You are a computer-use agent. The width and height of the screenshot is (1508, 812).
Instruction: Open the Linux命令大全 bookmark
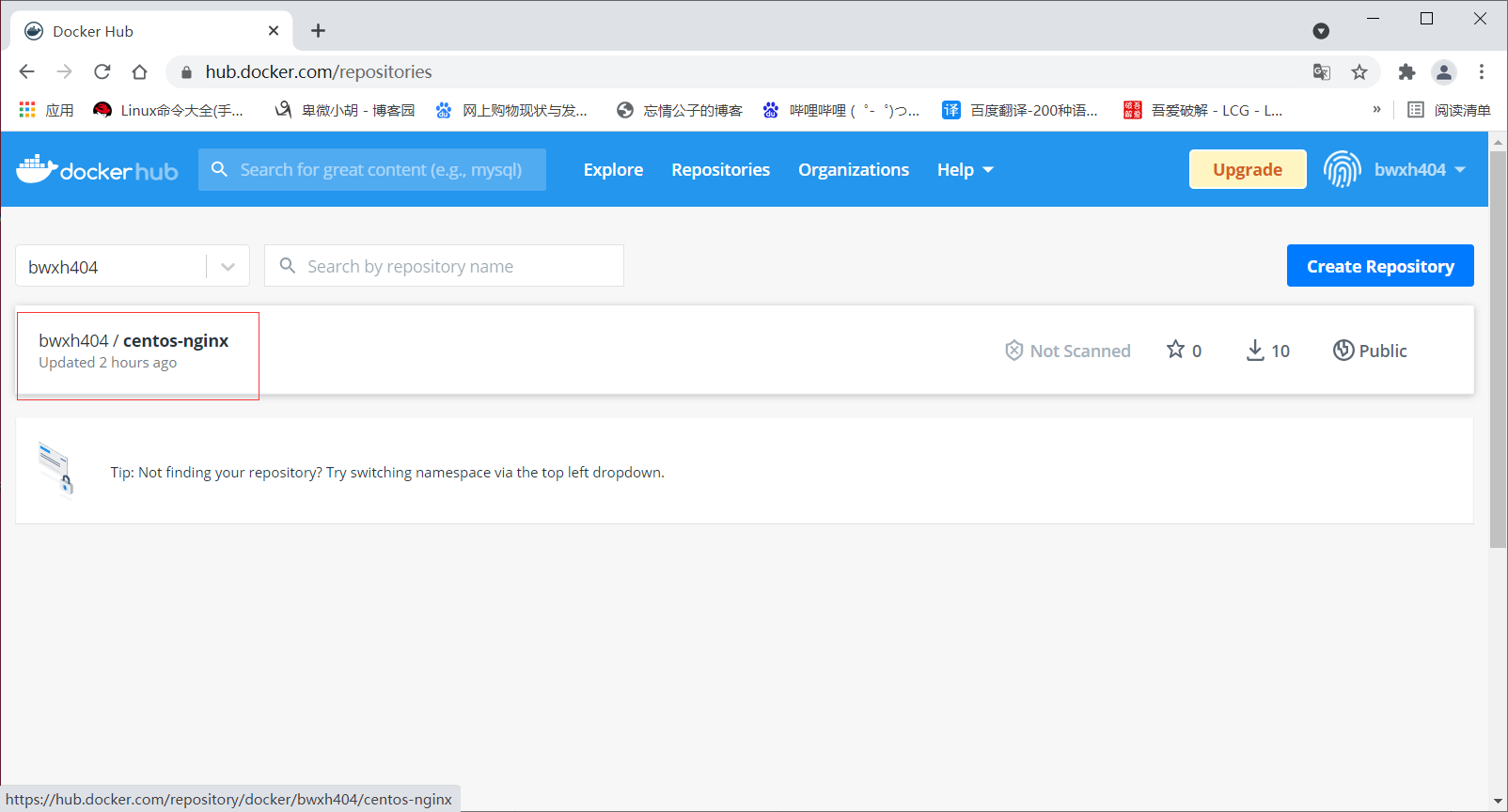[x=168, y=110]
